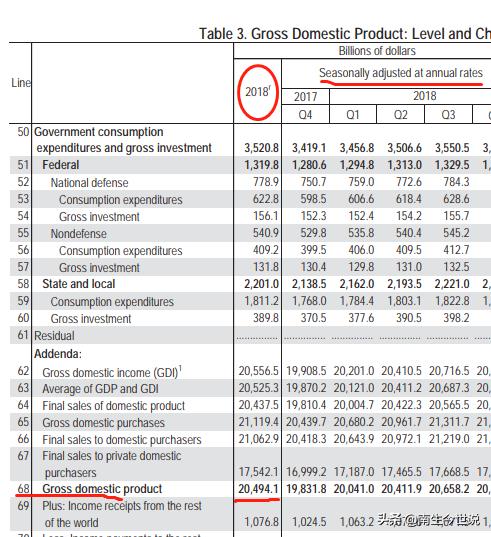Select the Q2 column header
Screen dimensions: 491x537
(x=401, y=114)
